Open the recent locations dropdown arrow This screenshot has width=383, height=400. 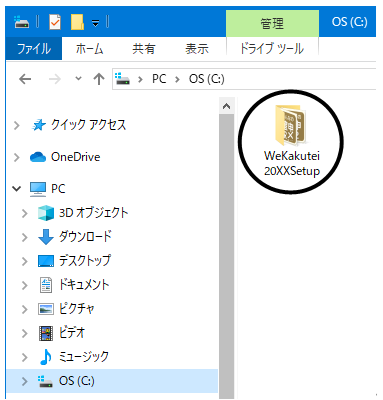click(78, 79)
